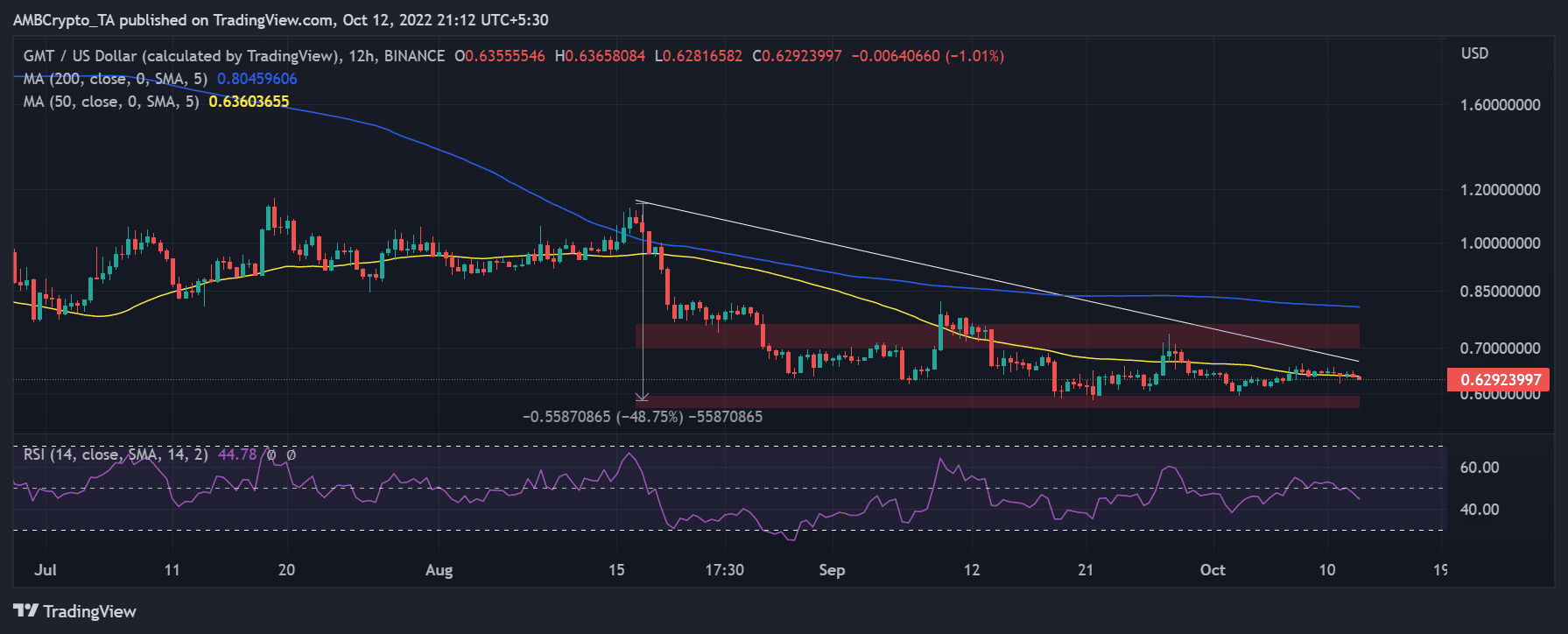Select the lower red support zone rectangle
This screenshot has width=1568, height=634.
(997, 402)
